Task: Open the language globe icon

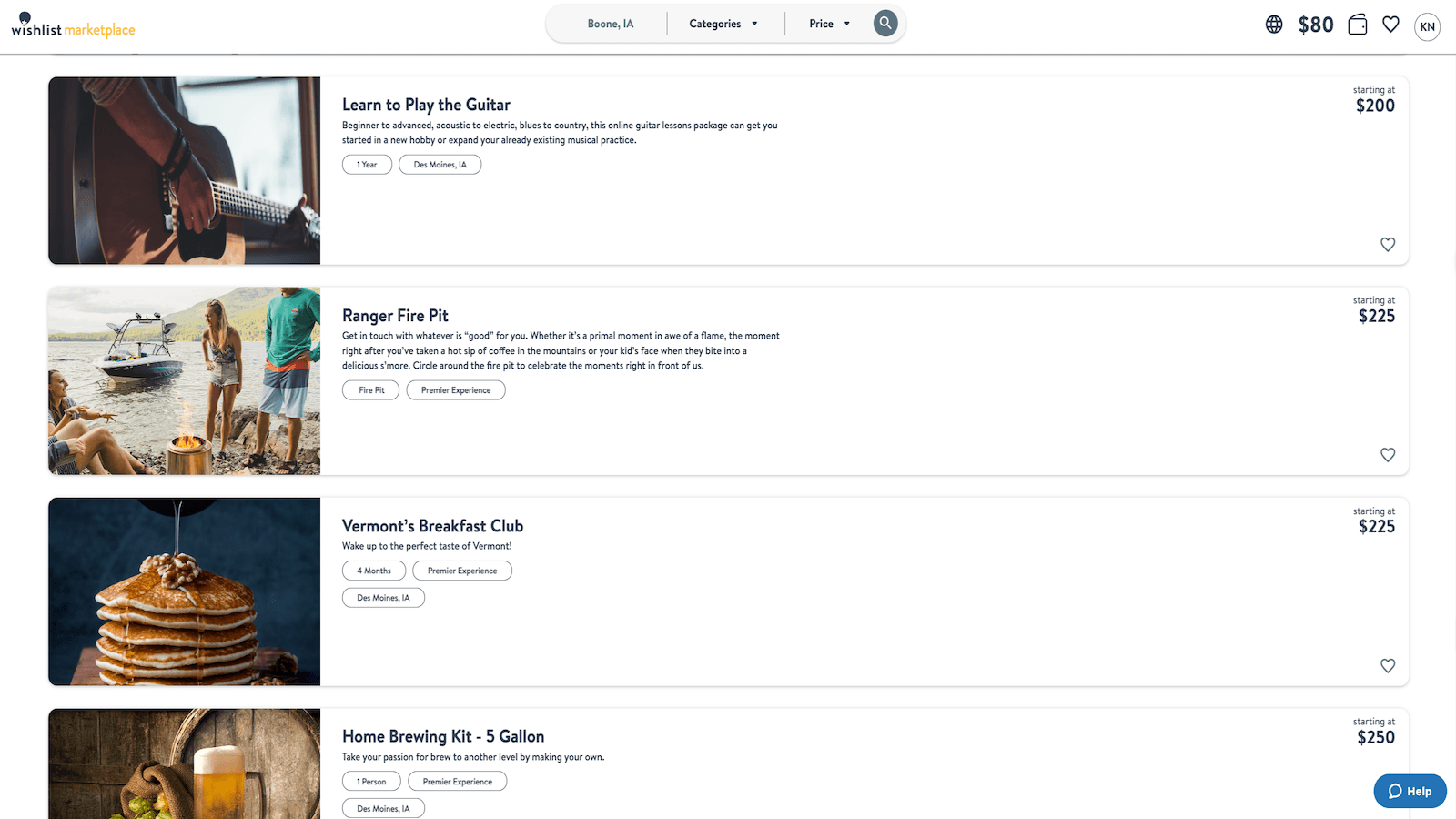Action: (x=1272, y=25)
